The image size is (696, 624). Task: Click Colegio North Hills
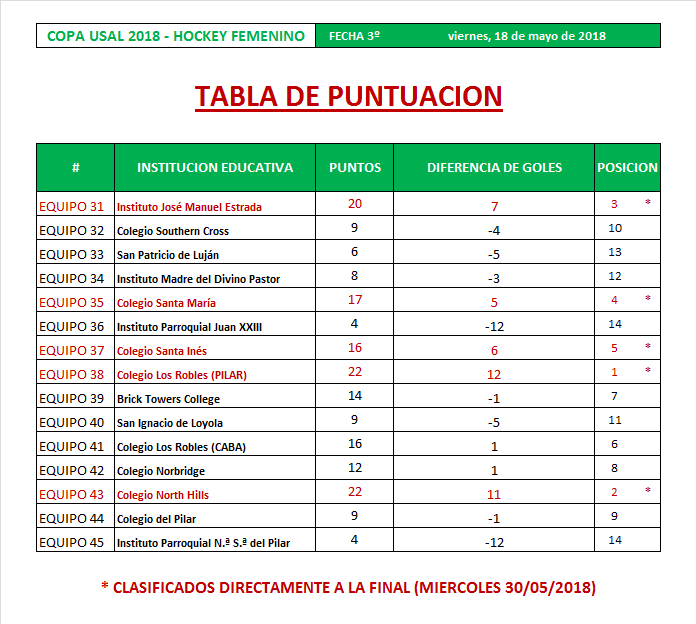162,495
